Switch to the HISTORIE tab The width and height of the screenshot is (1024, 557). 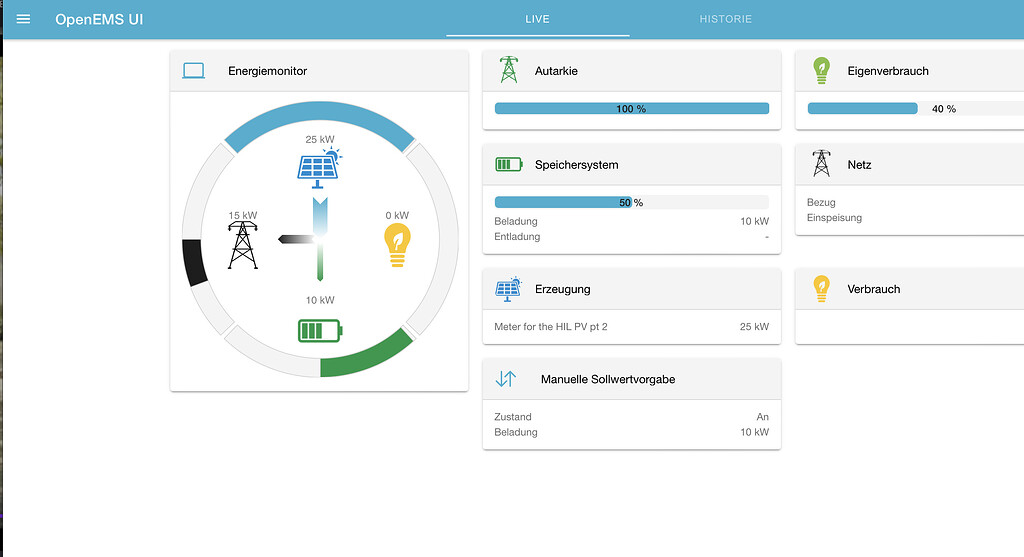726,19
